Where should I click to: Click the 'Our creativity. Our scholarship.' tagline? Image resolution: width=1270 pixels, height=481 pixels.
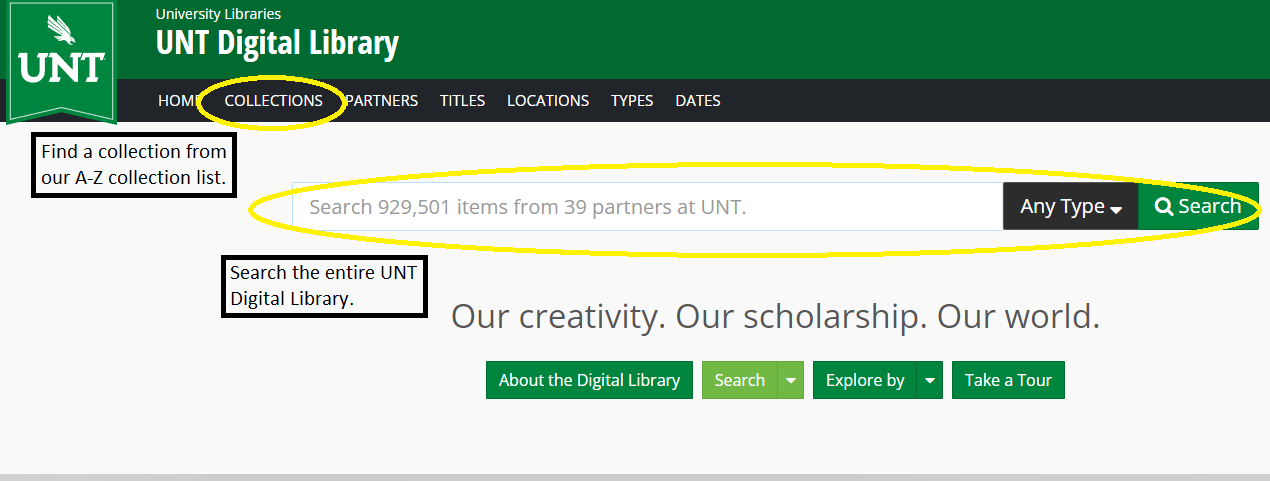tap(775, 316)
